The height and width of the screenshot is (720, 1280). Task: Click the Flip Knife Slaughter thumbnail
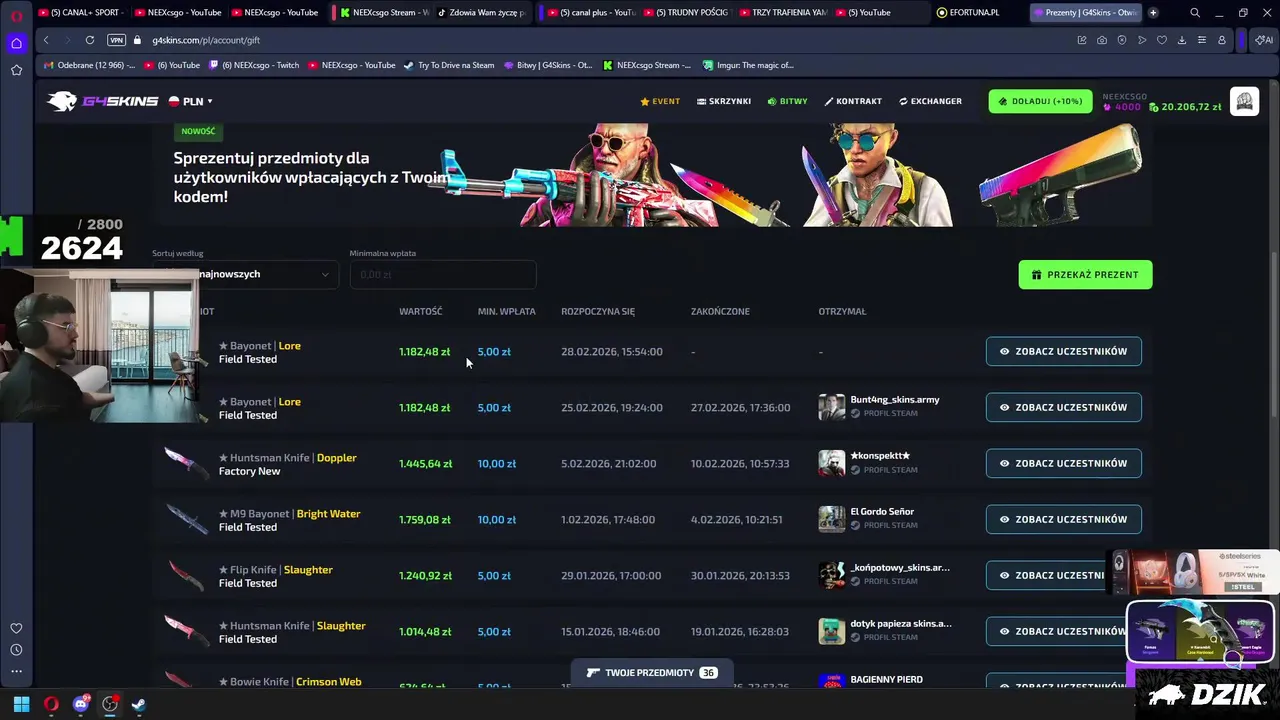(x=186, y=575)
